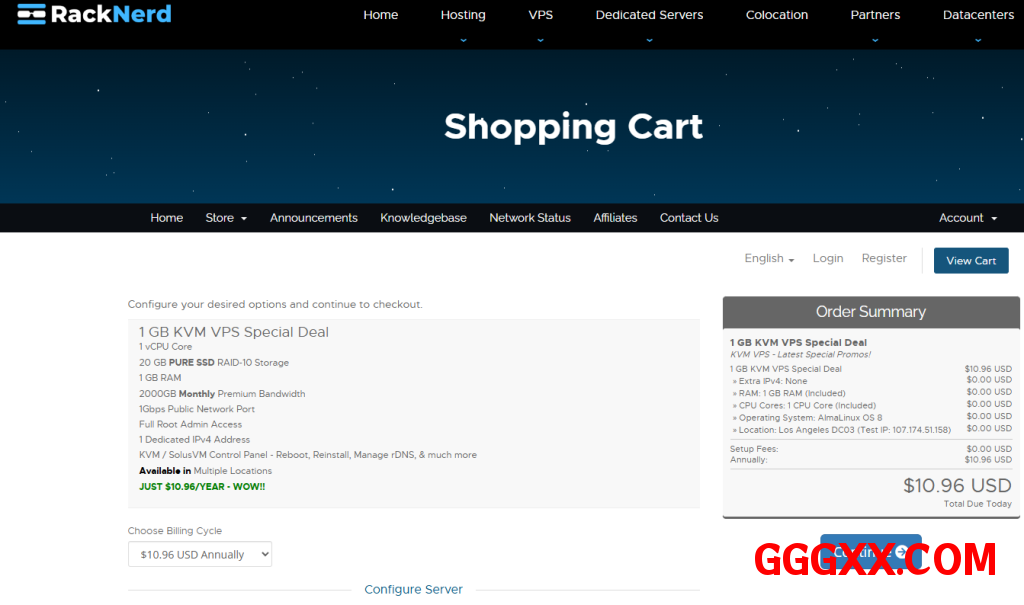This screenshot has width=1024, height=605.
Task: Click the Login link
Action: [x=827, y=258]
